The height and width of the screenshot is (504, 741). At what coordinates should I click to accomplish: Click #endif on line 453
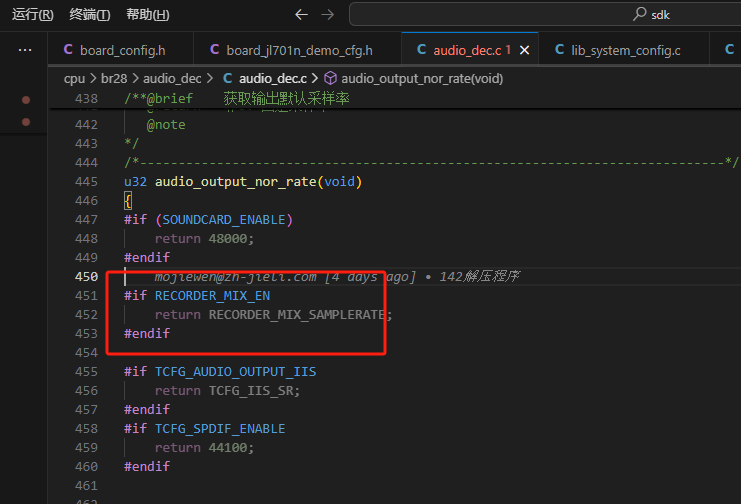146,334
